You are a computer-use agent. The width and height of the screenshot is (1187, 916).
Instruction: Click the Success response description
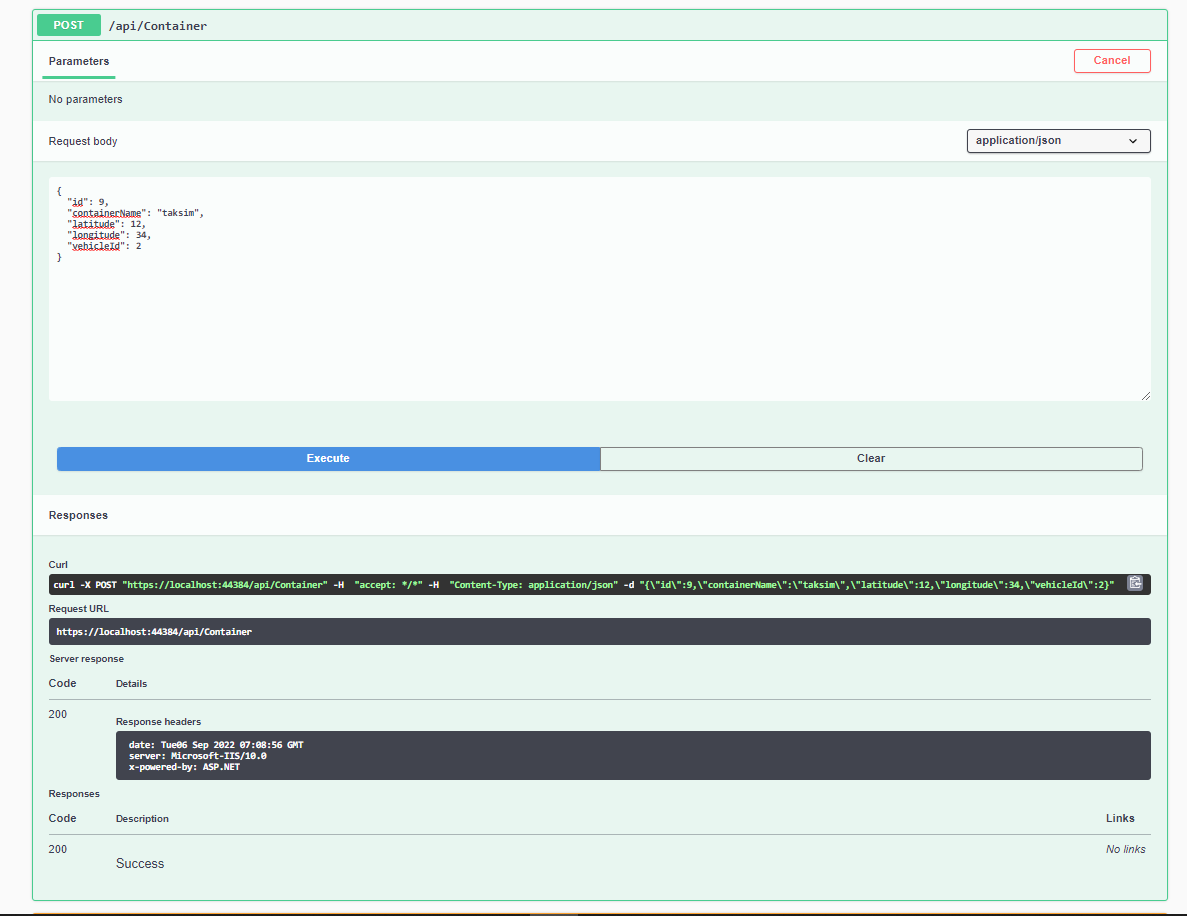point(139,862)
